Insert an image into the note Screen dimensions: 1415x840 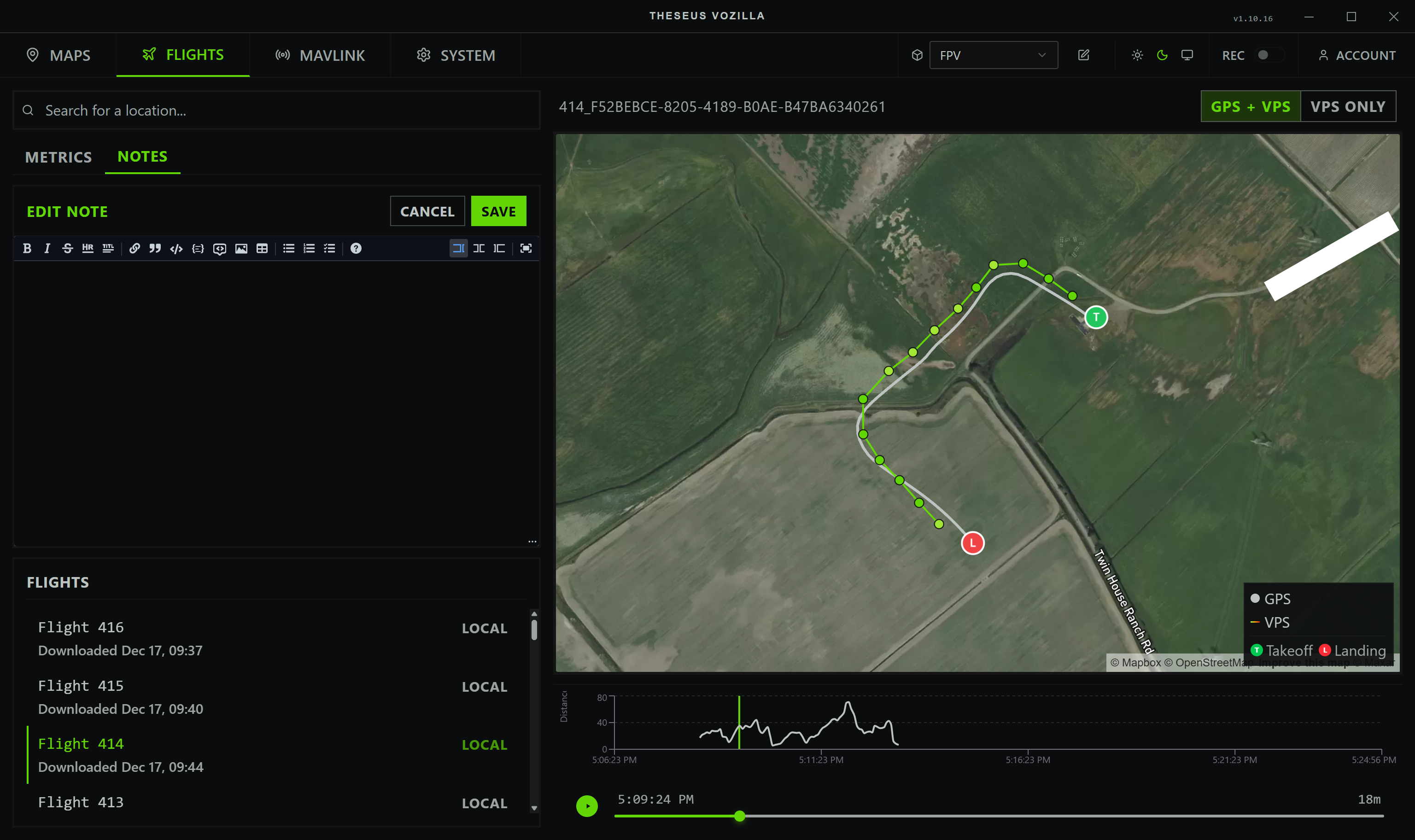click(x=241, y=248)
